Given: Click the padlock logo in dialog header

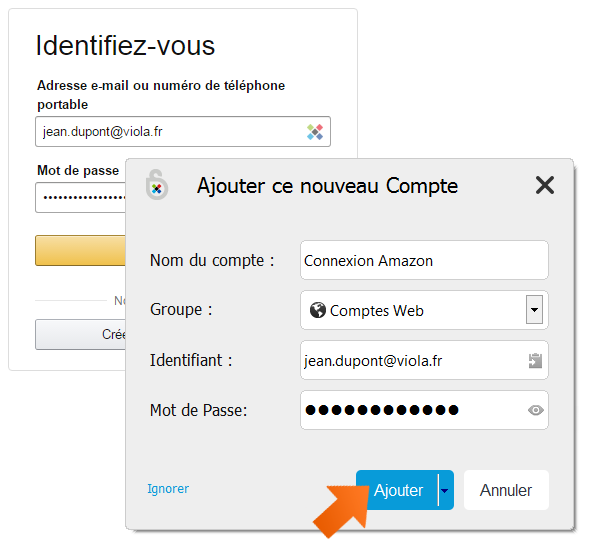Looking at the screenshot, I should click(156, 185).
